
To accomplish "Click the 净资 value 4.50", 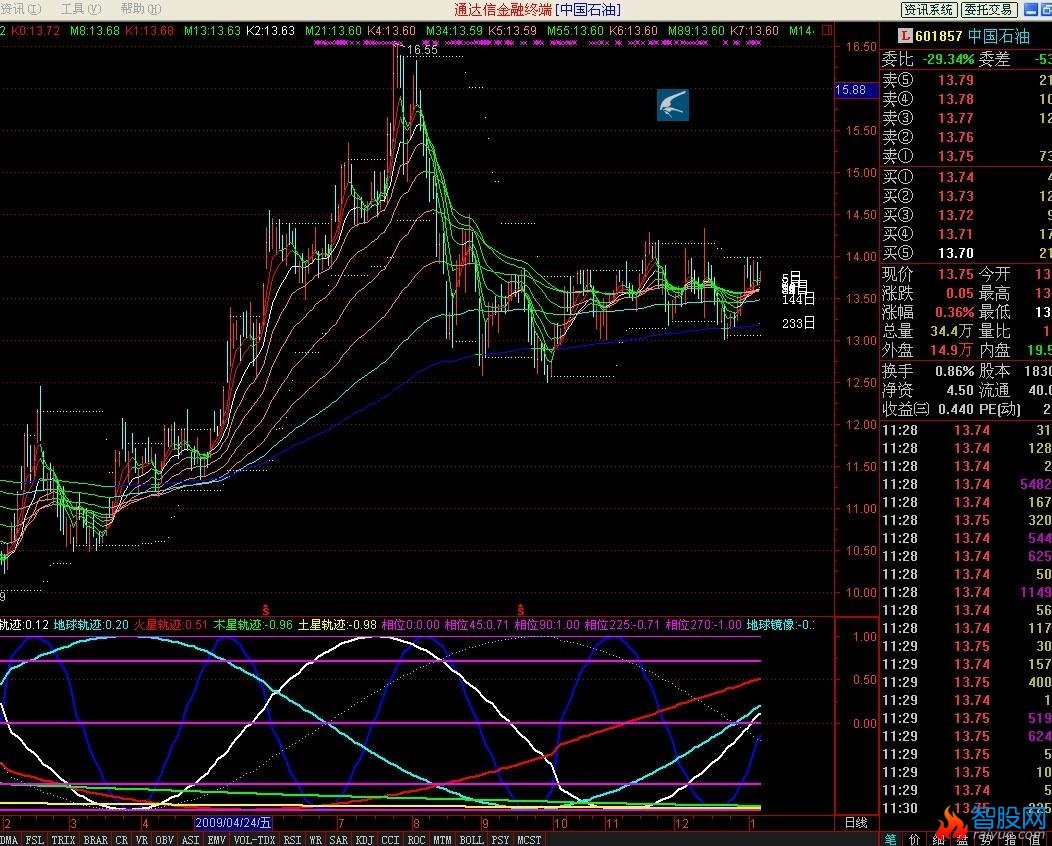I will (959, 390).
